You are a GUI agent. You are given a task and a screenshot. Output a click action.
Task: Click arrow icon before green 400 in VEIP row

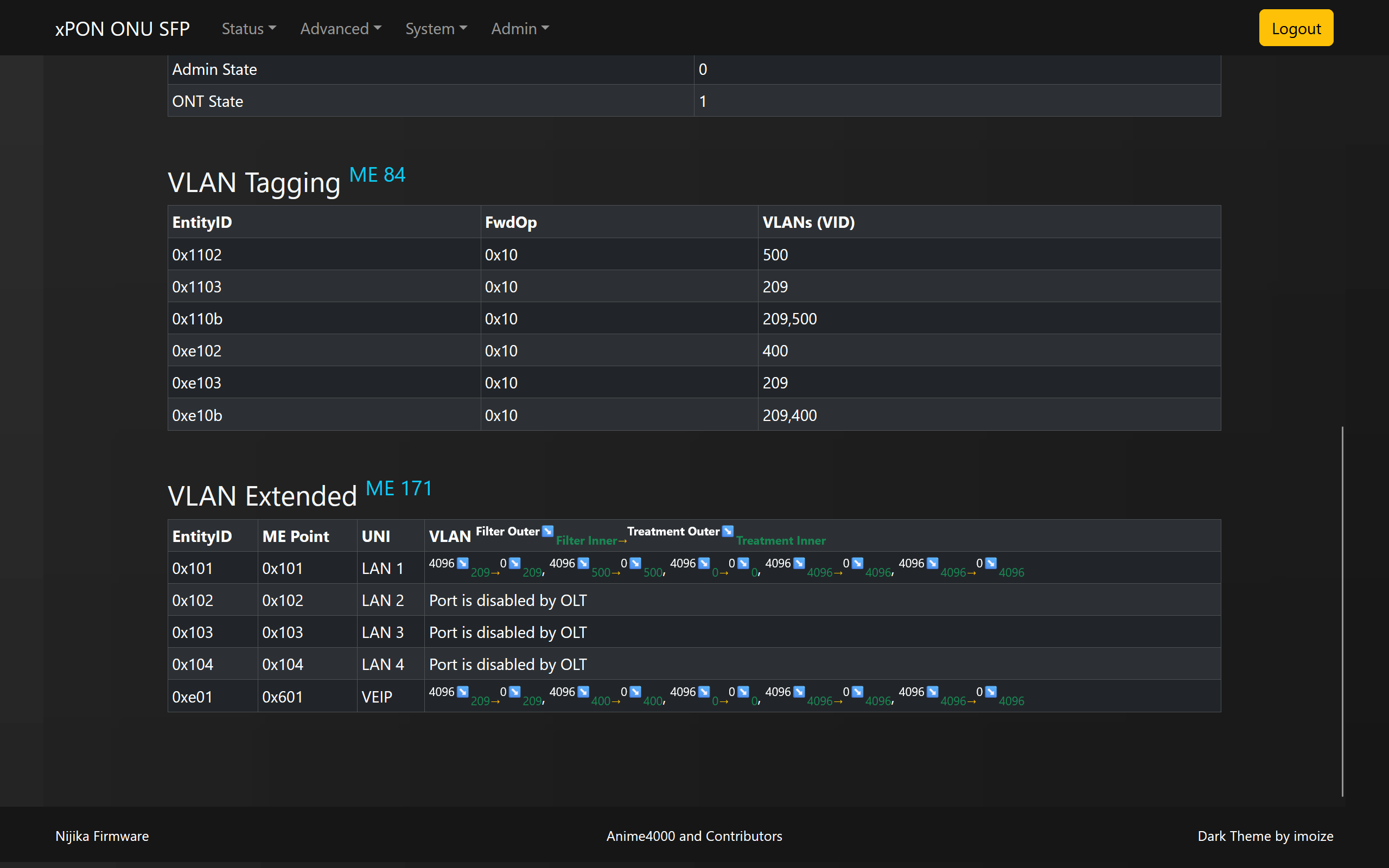583,692
